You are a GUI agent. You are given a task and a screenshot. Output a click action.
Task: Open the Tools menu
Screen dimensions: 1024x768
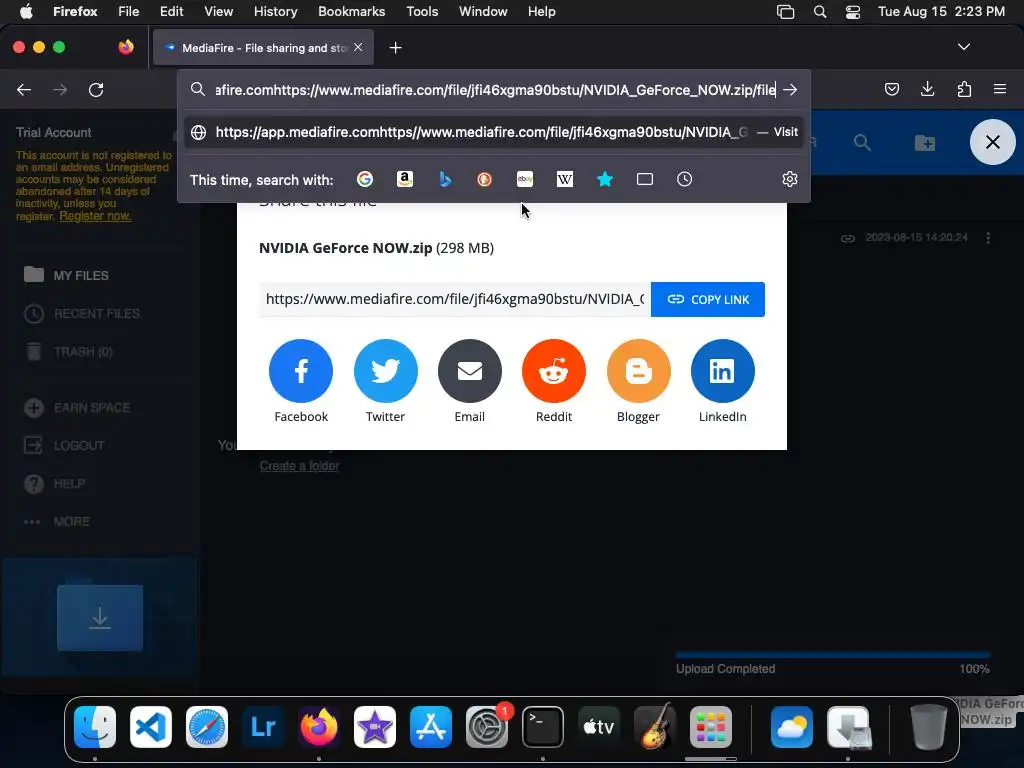coord(422,12)
